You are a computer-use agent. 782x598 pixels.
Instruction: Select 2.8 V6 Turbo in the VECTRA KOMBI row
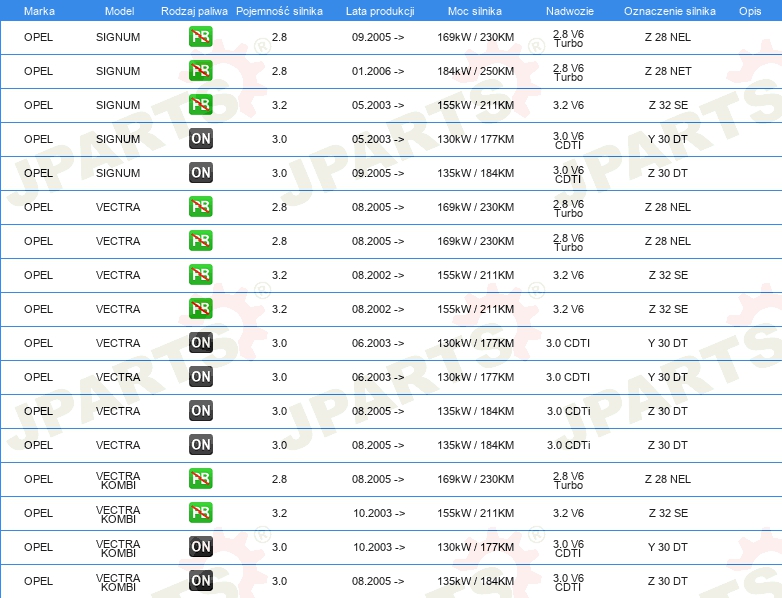coord(568,480)
